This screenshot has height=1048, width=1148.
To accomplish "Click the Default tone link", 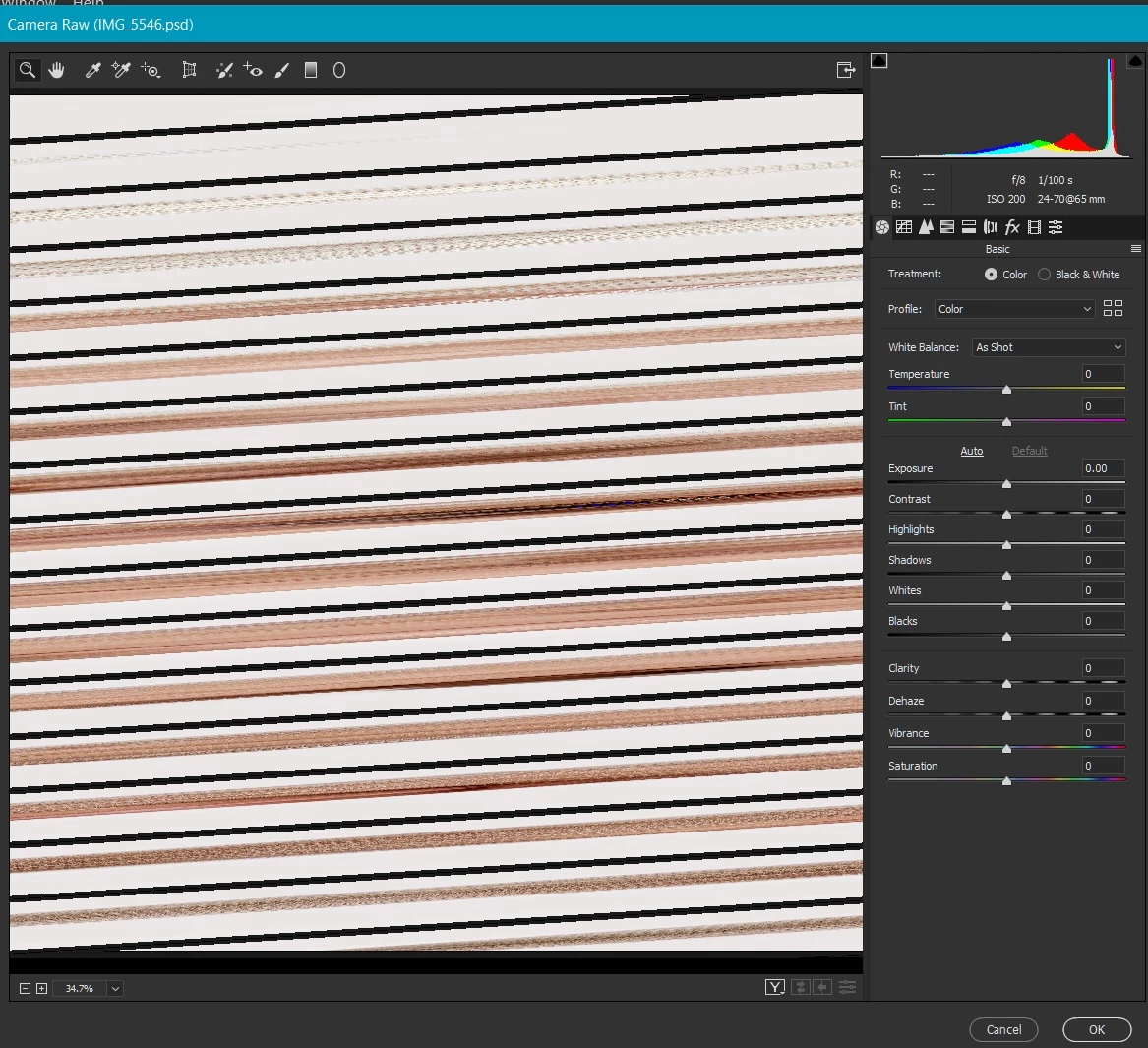I will coord(1029,451).
